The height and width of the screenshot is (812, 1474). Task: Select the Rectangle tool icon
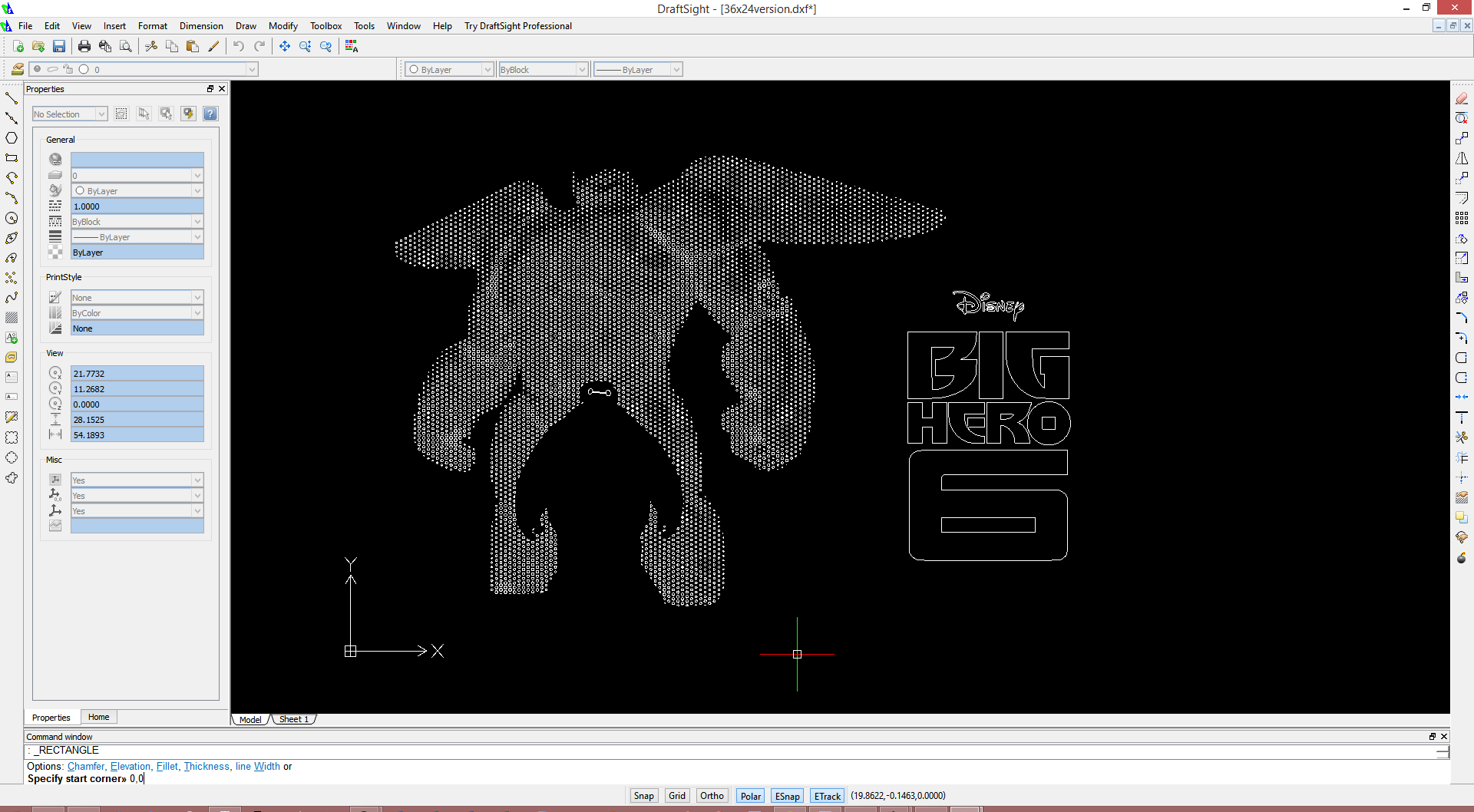12,158
